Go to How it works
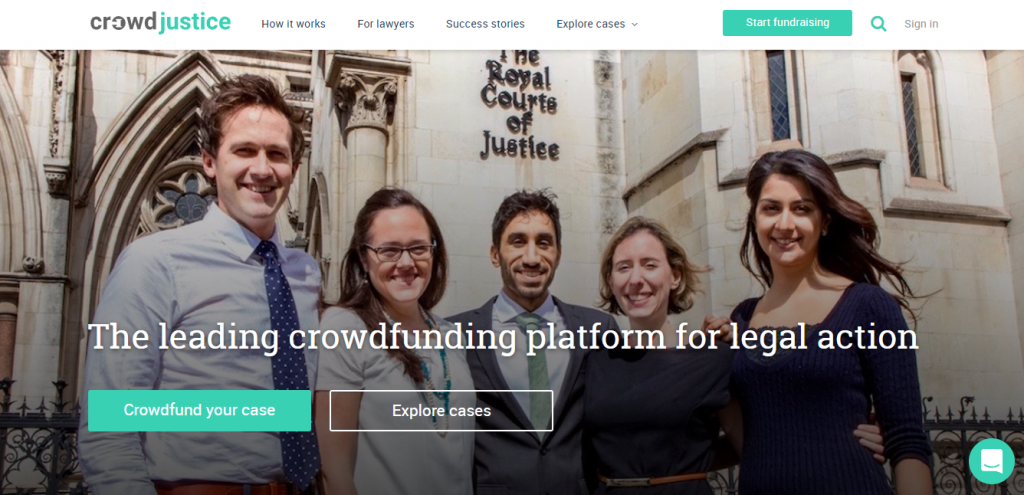This screenshot has height=495, width=1024. [293, 24]
